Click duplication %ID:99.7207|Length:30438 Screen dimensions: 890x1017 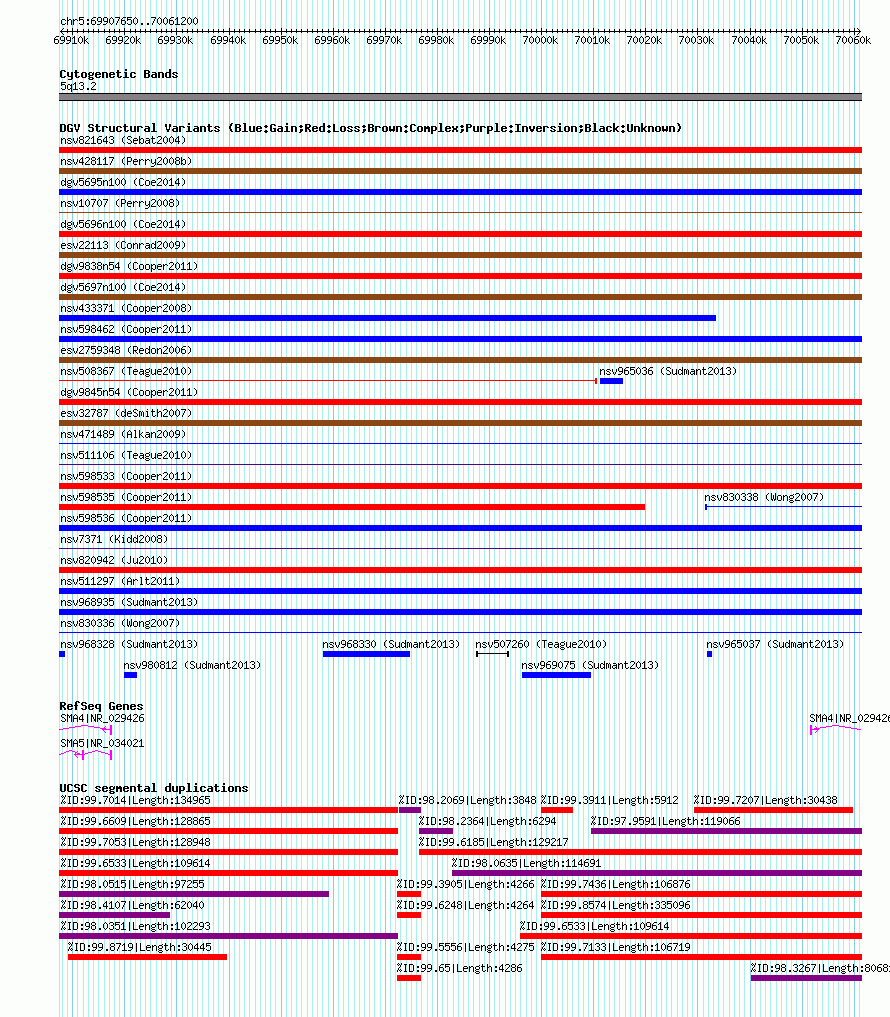pyautogui.click(x=765, y=800)
